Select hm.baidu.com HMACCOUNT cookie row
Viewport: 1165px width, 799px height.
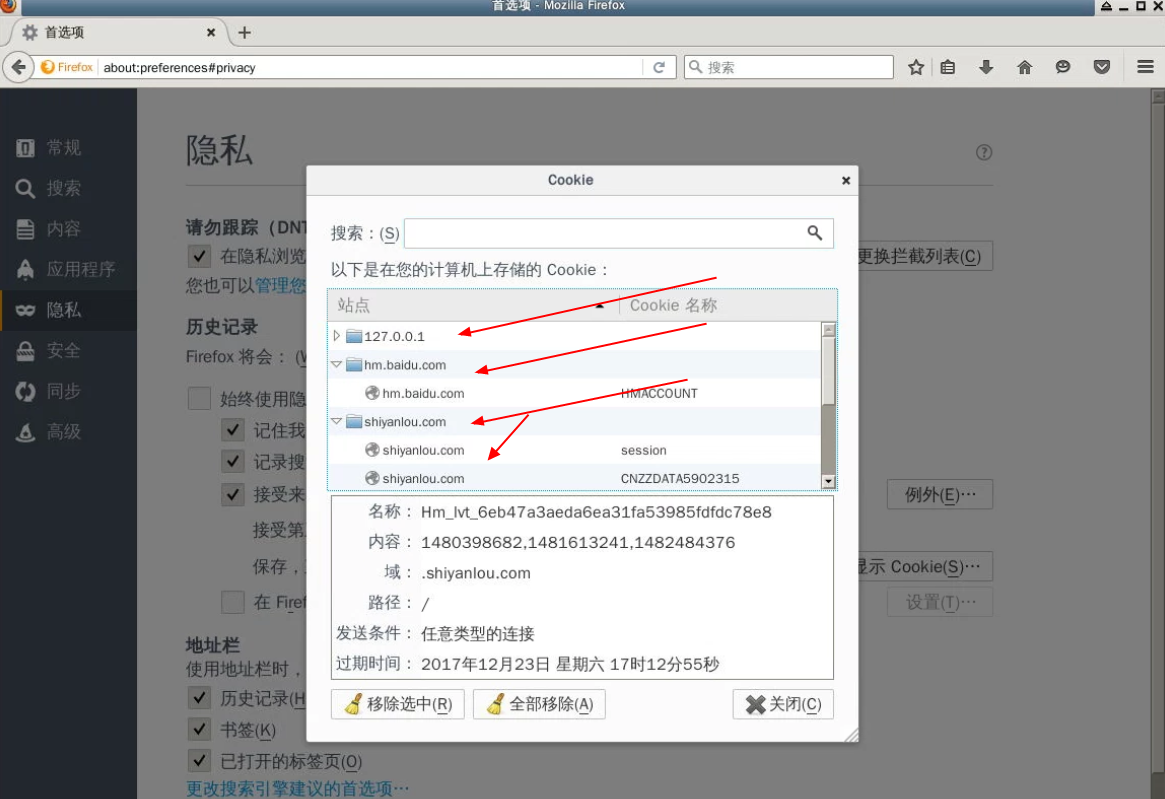pos(574,393)
